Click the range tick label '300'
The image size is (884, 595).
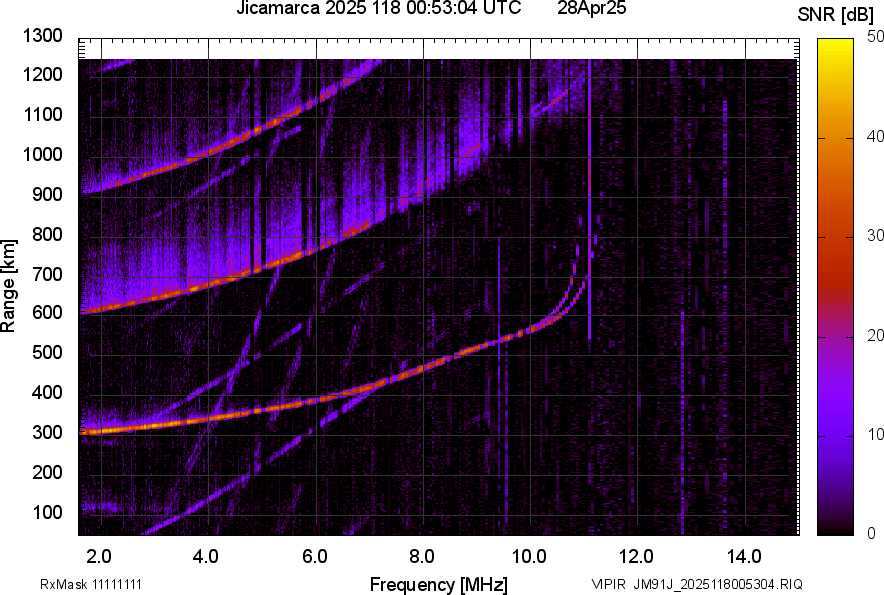click(x=47, y=433)
